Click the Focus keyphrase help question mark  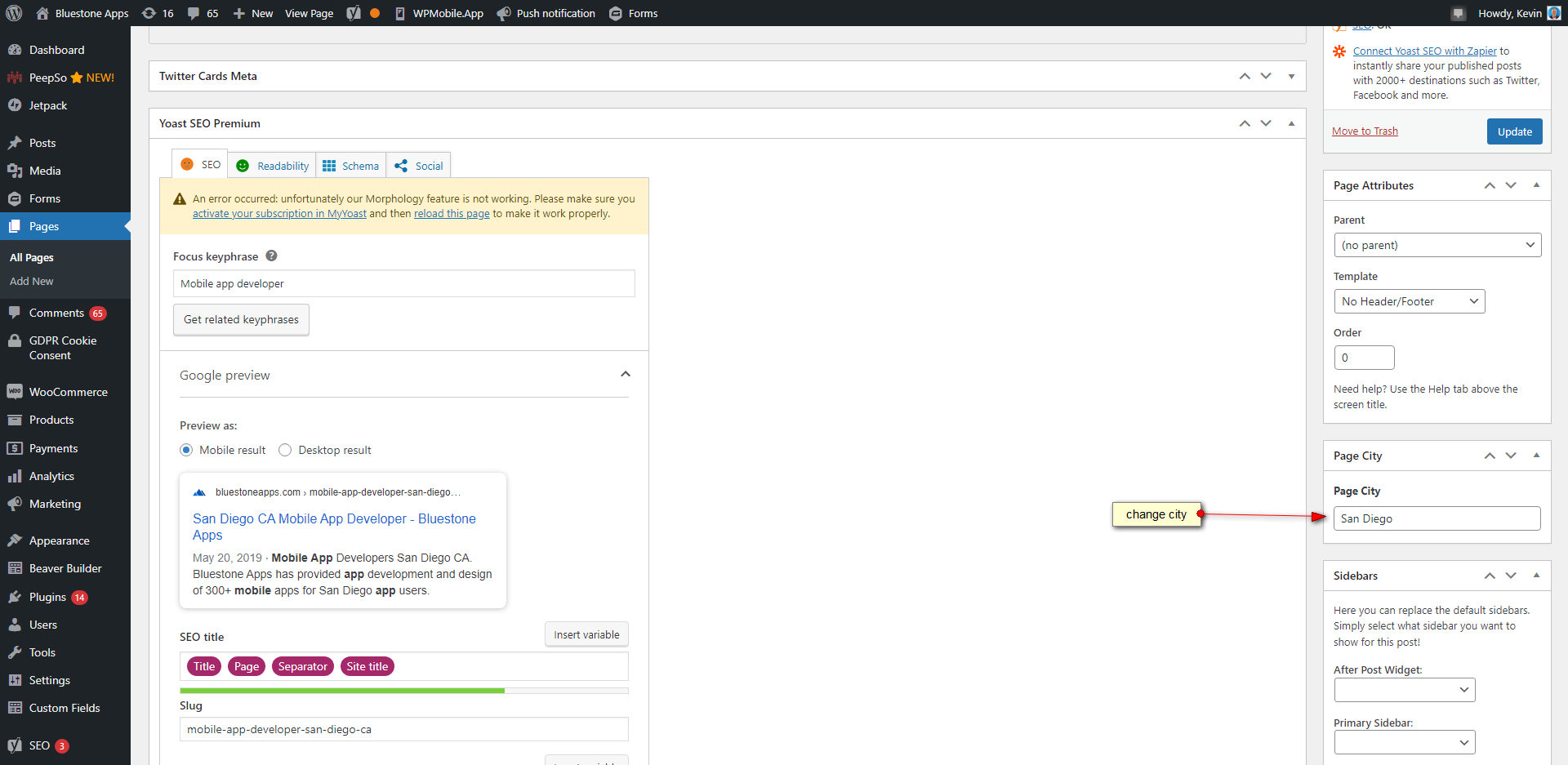click(272, 256)
